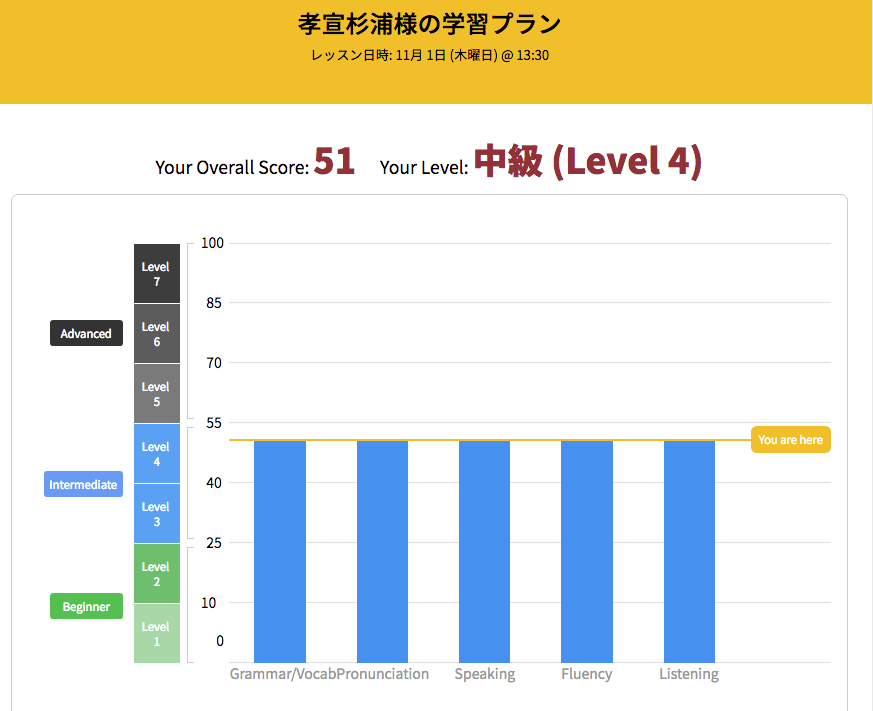873x711 pixels.
Task: Select the Fluency blue bar
Action: 586,550
